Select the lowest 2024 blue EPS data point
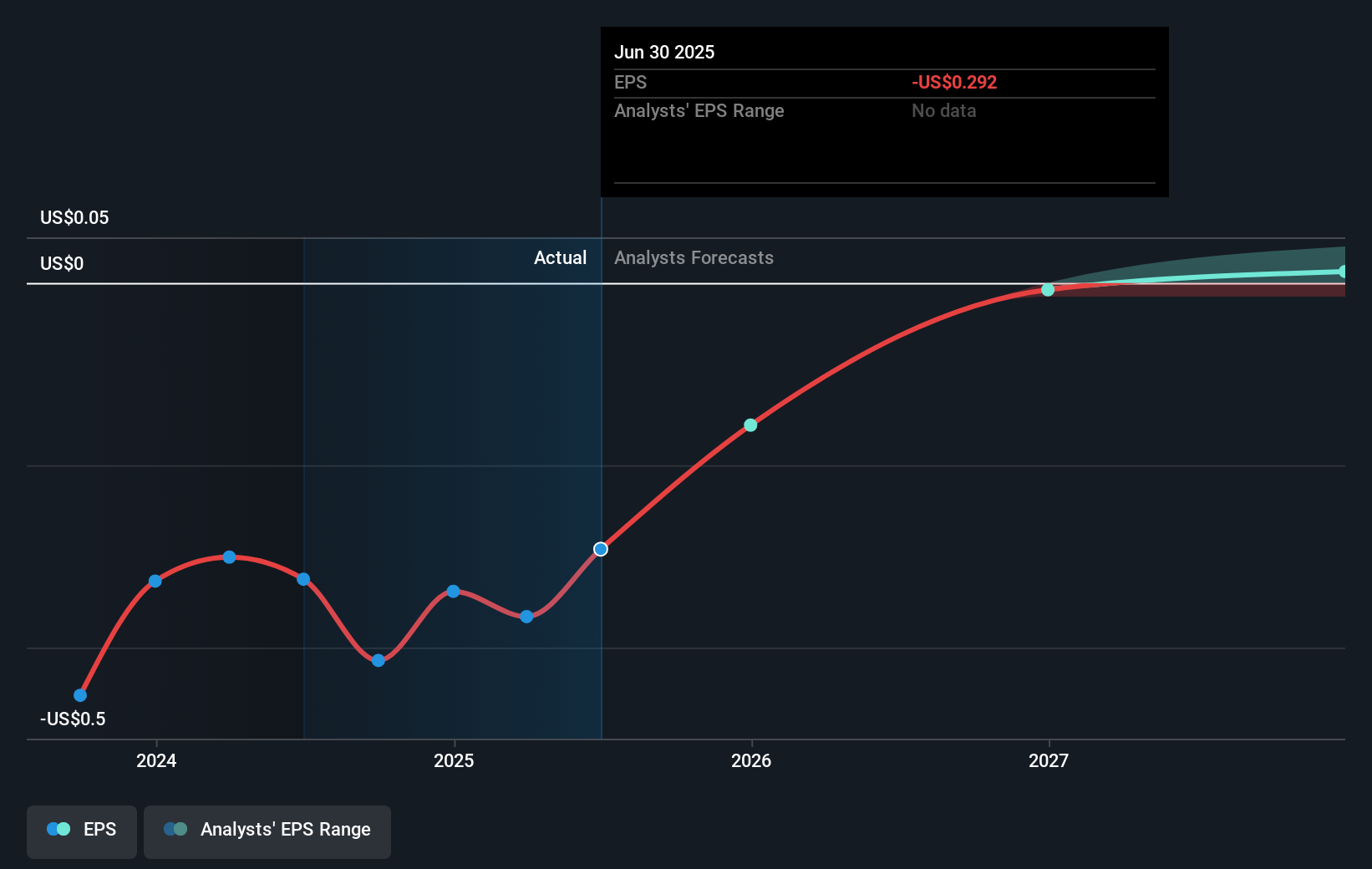 pyautogui.click(x=79, y=694)
